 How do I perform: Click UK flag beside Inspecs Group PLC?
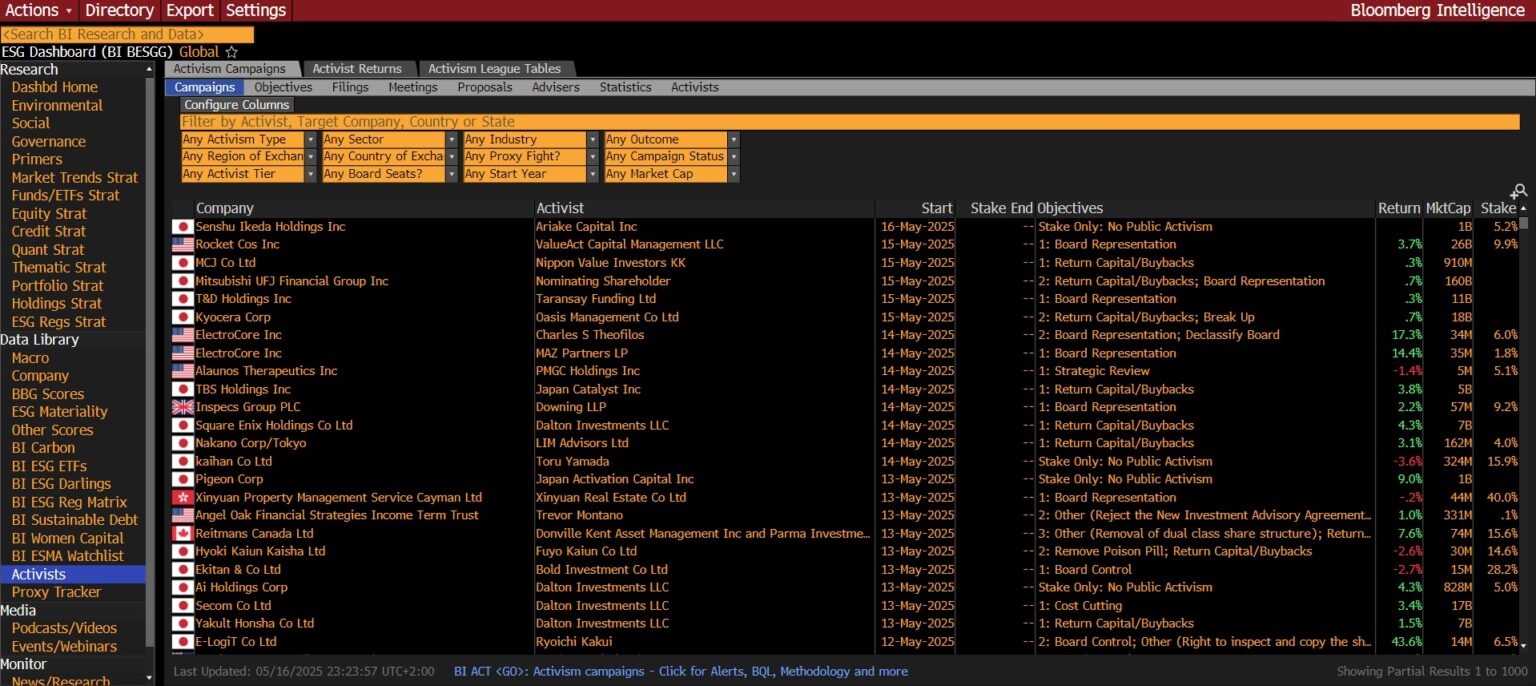(183, 407)
